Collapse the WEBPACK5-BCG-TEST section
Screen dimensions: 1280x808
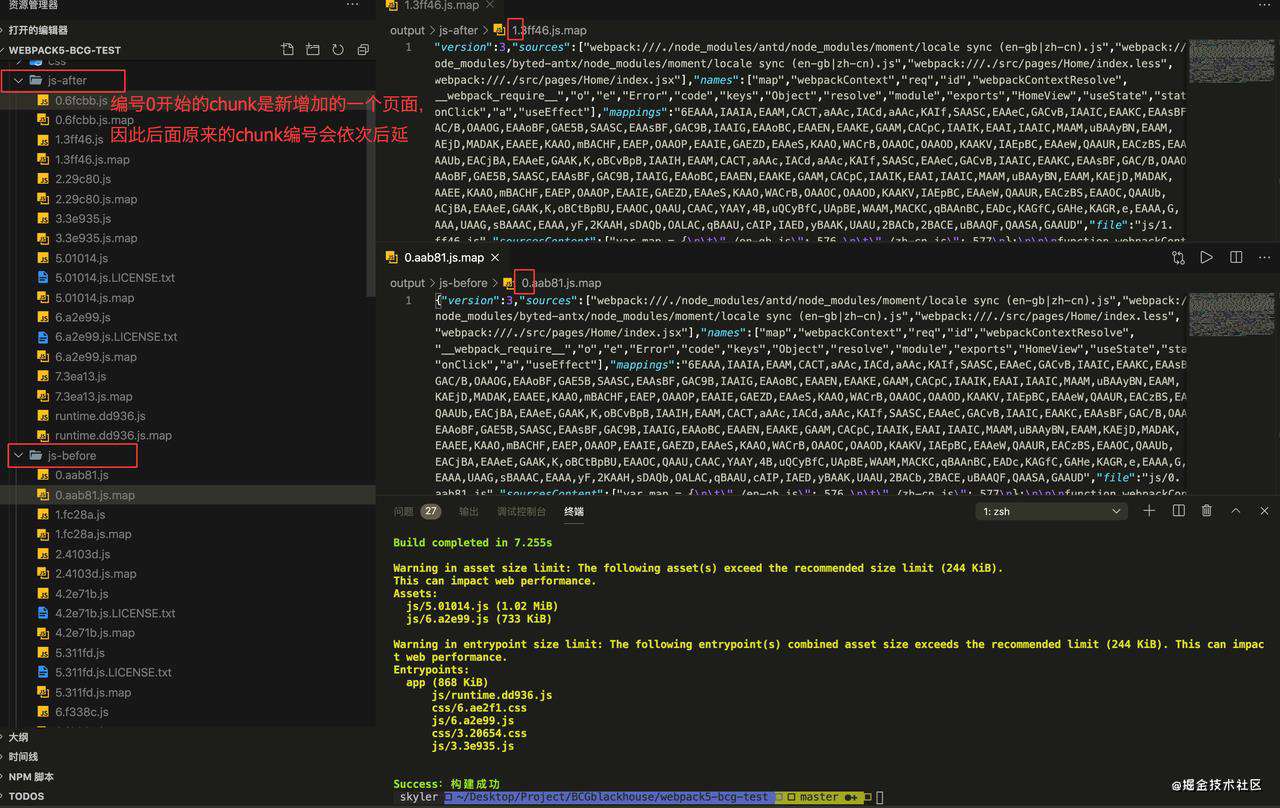point(65,50)
